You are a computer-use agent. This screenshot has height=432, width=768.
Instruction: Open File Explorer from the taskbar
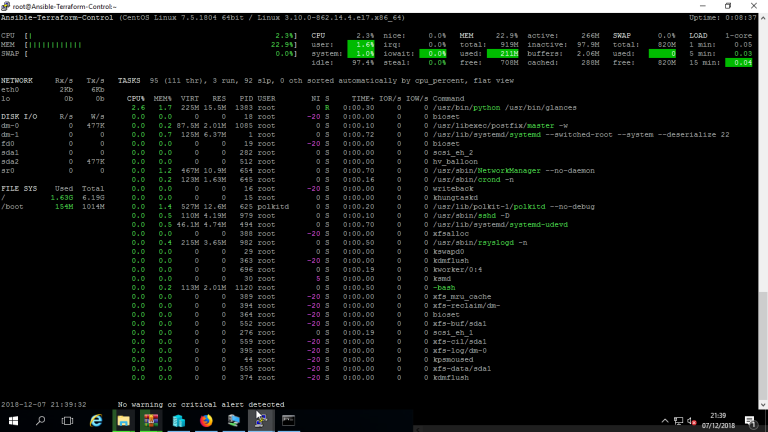coord(123,421)
